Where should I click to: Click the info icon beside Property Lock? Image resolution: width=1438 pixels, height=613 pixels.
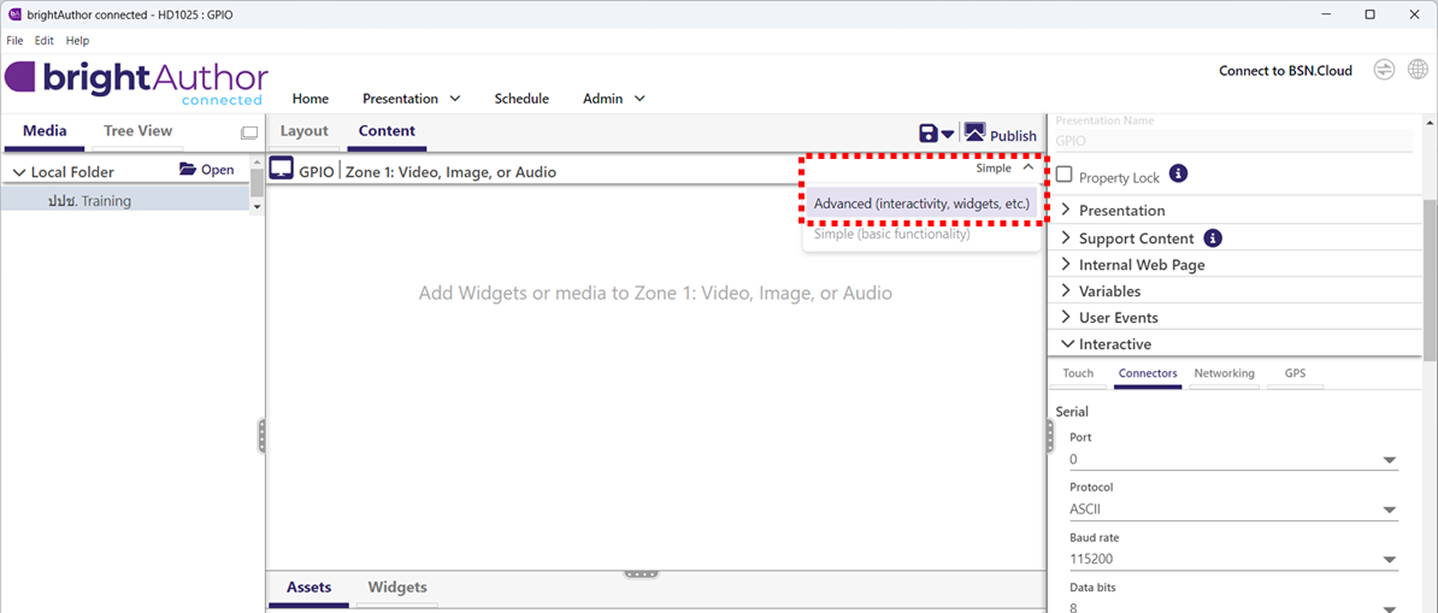(1178, 175)
